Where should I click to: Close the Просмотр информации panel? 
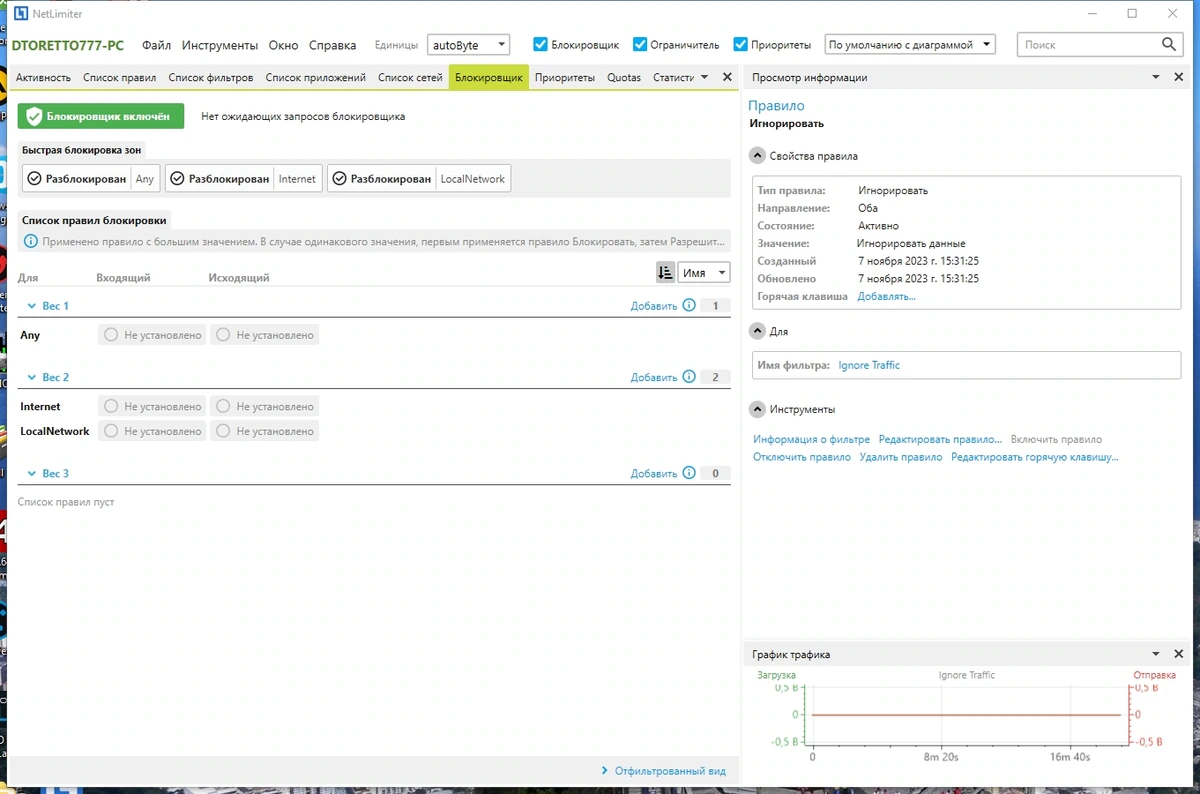point(1178,77)
